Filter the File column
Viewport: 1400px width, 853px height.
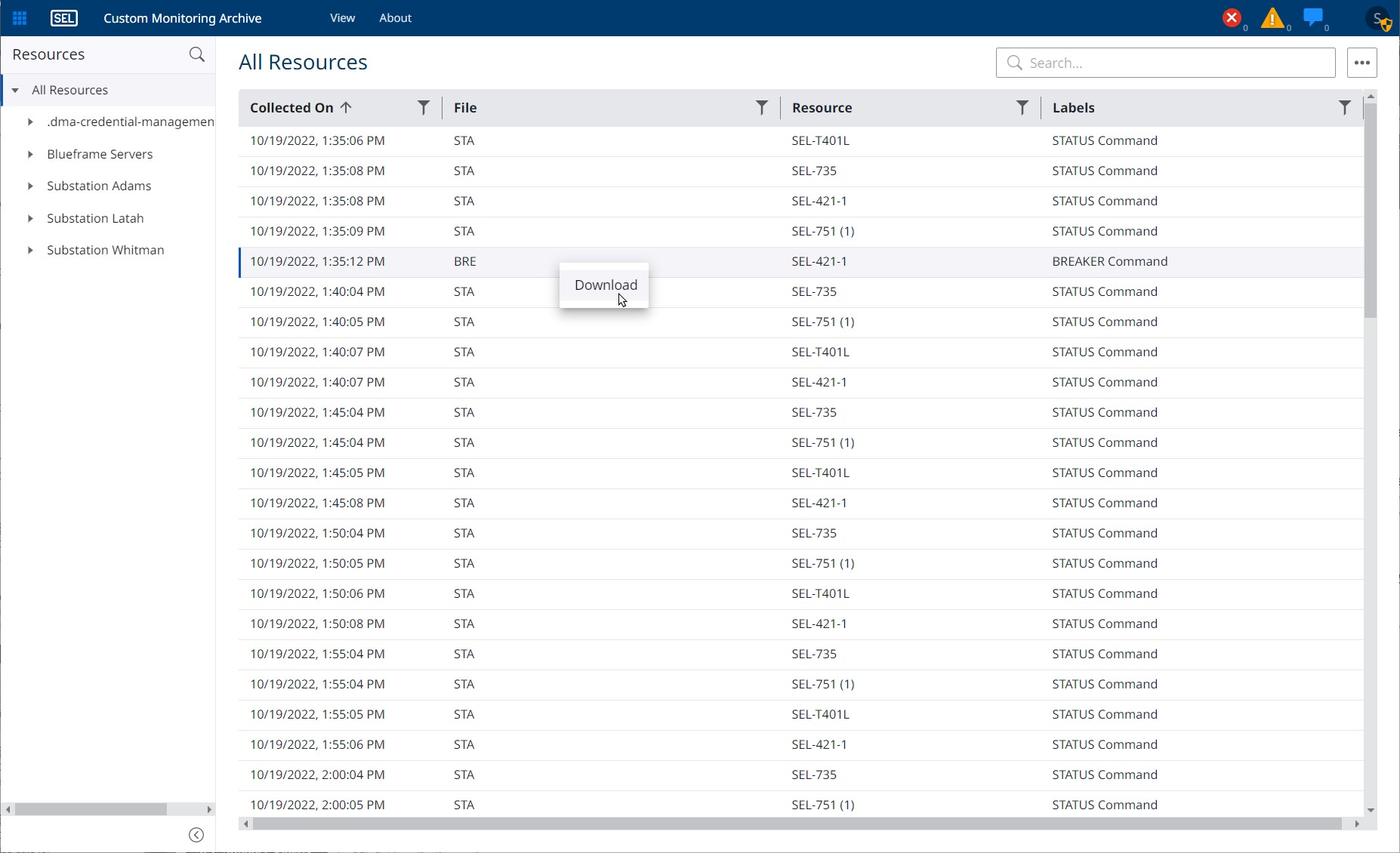pos(762,108)
